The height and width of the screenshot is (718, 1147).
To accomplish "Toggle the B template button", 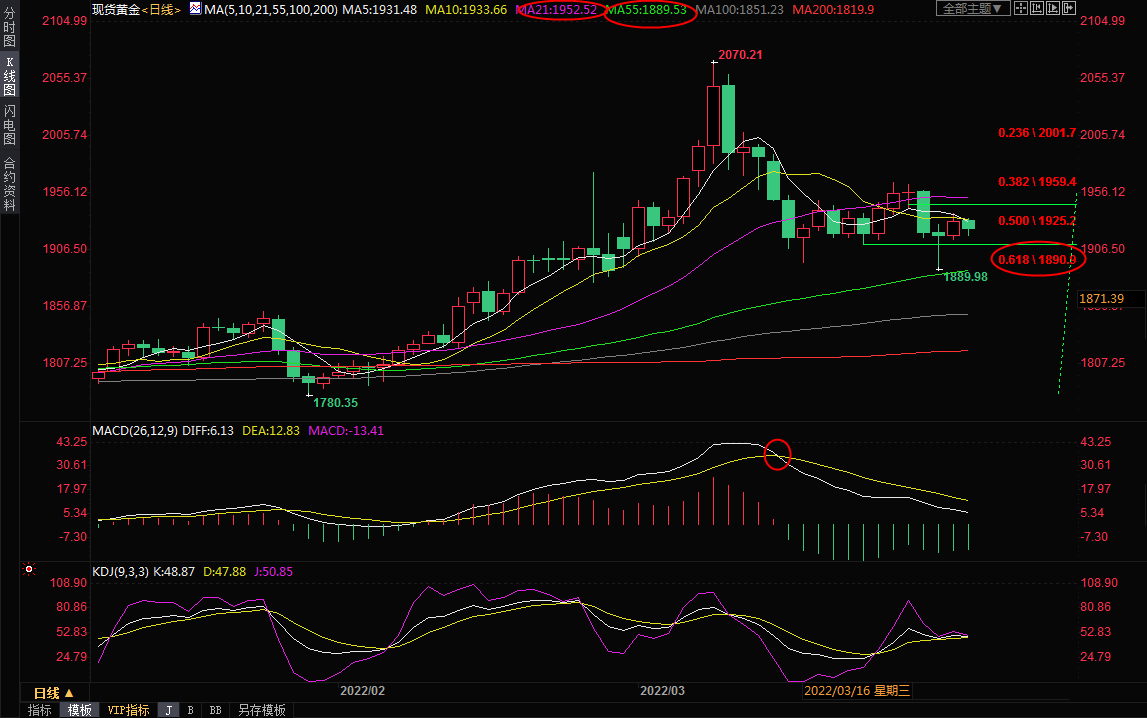I will pos(190,710).
